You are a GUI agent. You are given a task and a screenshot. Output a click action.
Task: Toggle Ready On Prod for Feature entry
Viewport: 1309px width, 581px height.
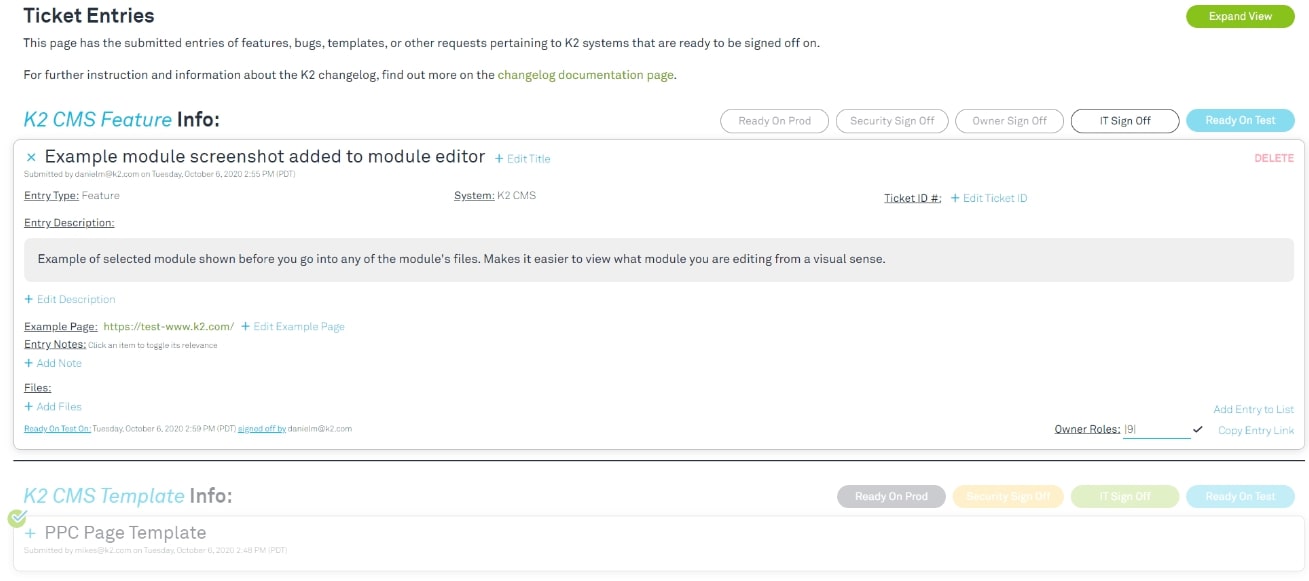(x=774, y=121)
